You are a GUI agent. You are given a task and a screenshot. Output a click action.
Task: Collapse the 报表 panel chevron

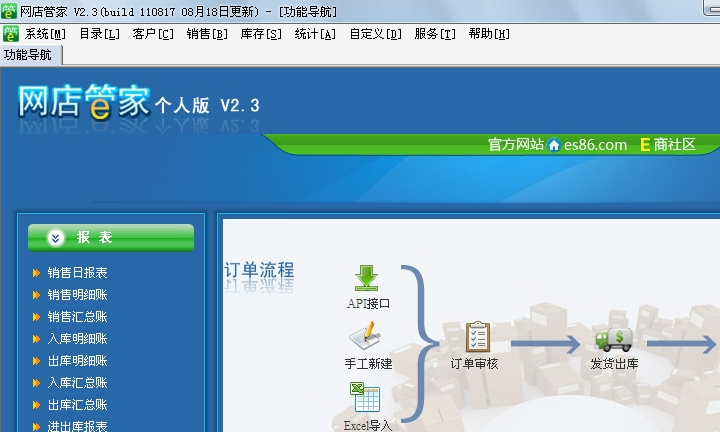point(56,238)
